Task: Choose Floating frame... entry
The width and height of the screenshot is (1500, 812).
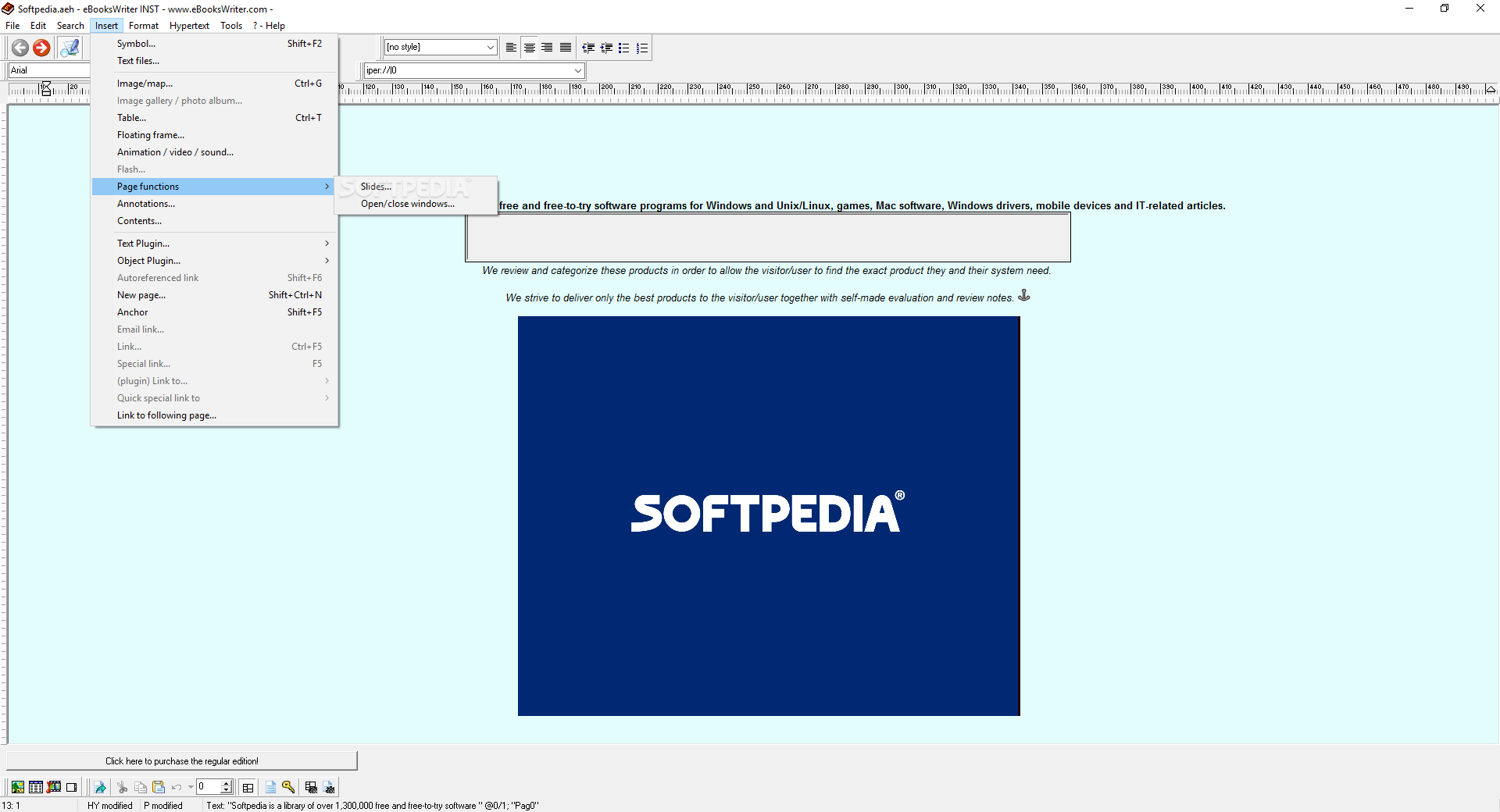Action: tap(215, 135)
